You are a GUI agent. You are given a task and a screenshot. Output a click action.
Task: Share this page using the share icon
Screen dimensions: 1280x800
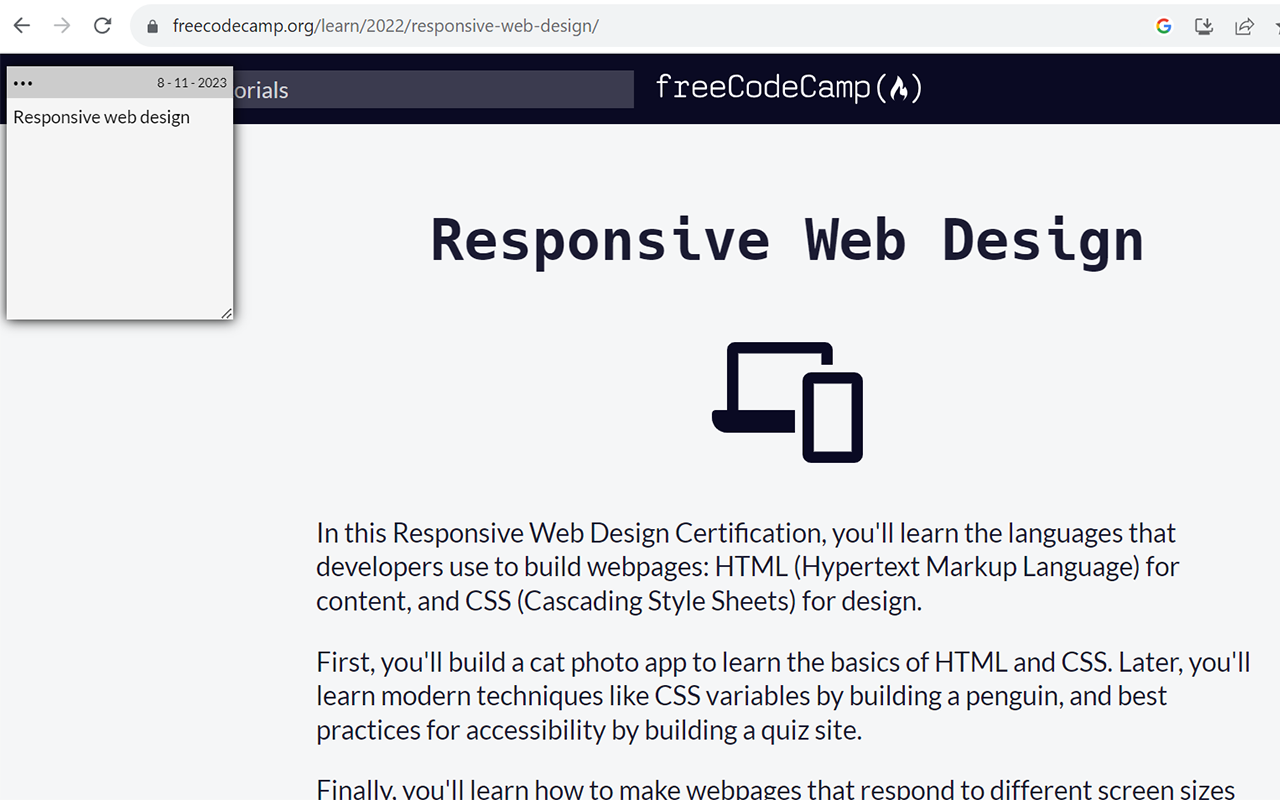tap(1244, 26)
